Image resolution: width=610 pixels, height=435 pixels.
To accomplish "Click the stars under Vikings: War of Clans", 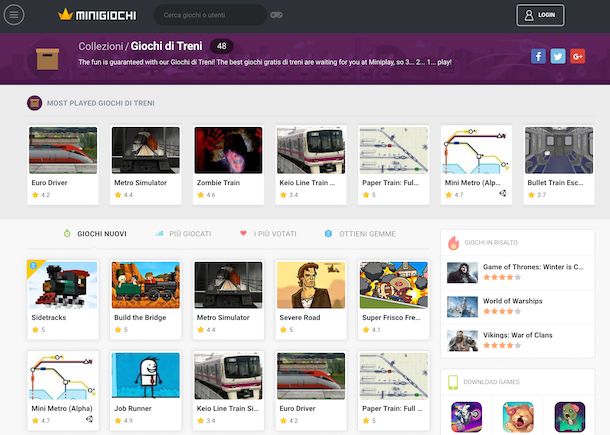I will [502, 345].
